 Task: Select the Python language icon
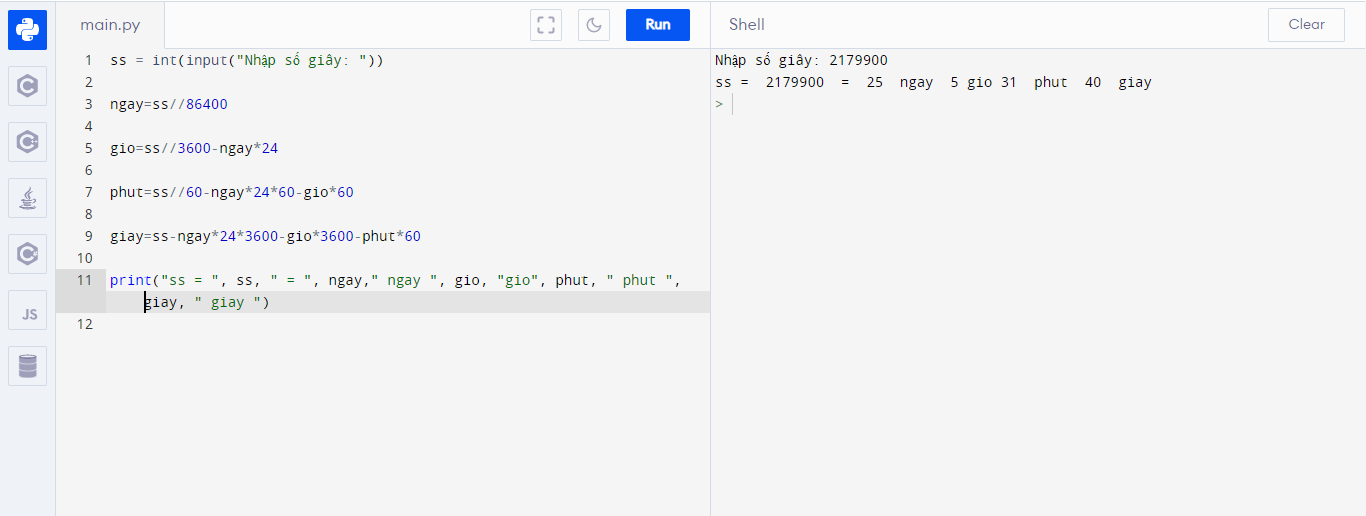coord(27,30)
